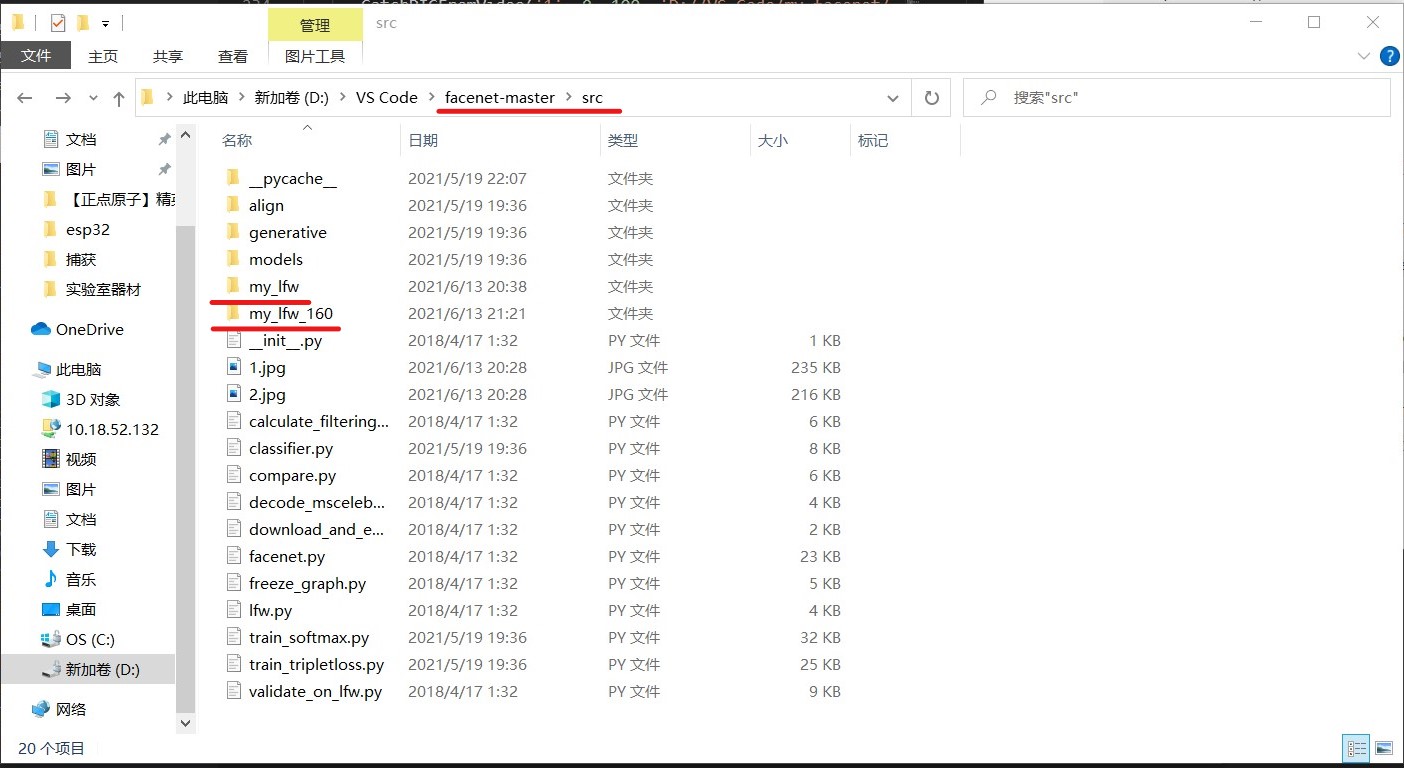Select the freeze_graph.py file name

click(307, 583)
